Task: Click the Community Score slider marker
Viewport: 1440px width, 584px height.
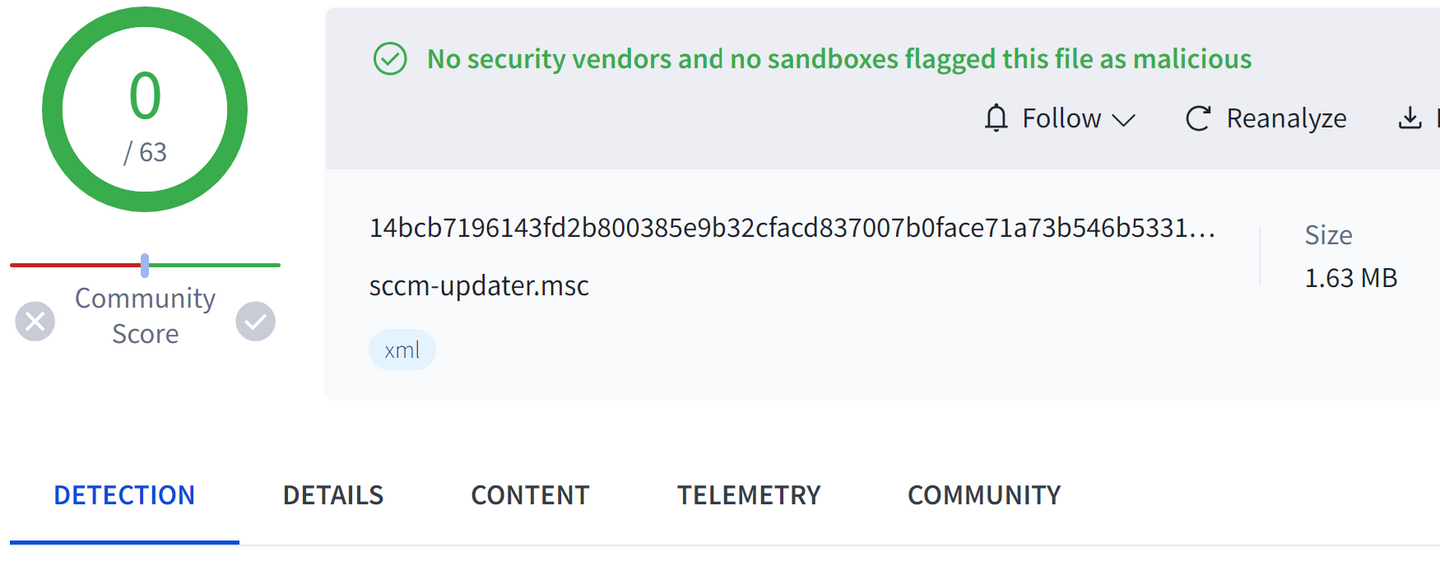Action: (x=144, y=264)
